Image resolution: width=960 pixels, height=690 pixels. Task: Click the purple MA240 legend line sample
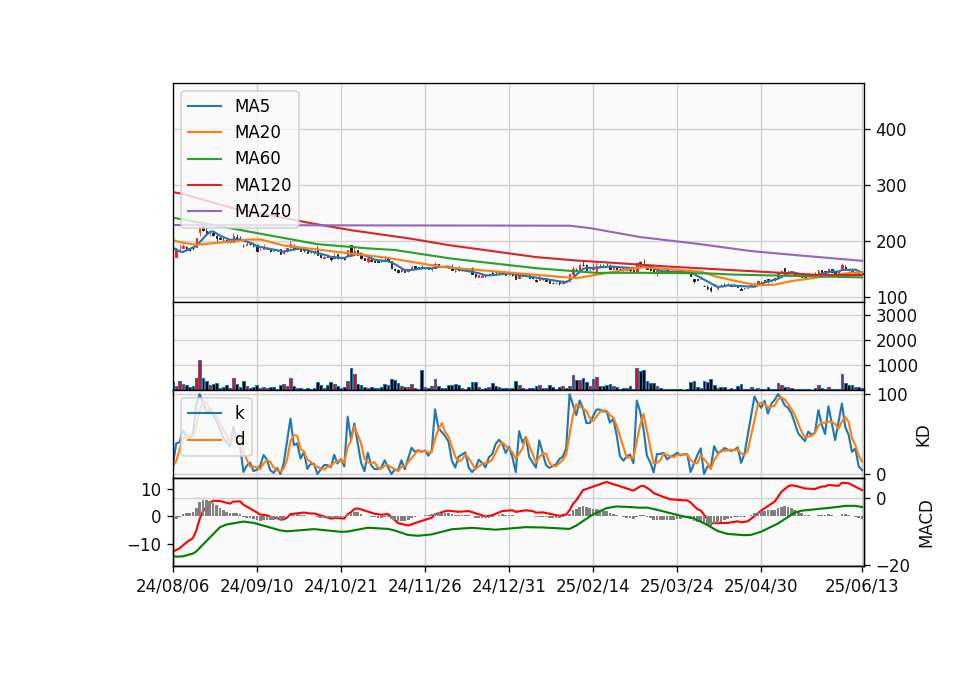204,211
